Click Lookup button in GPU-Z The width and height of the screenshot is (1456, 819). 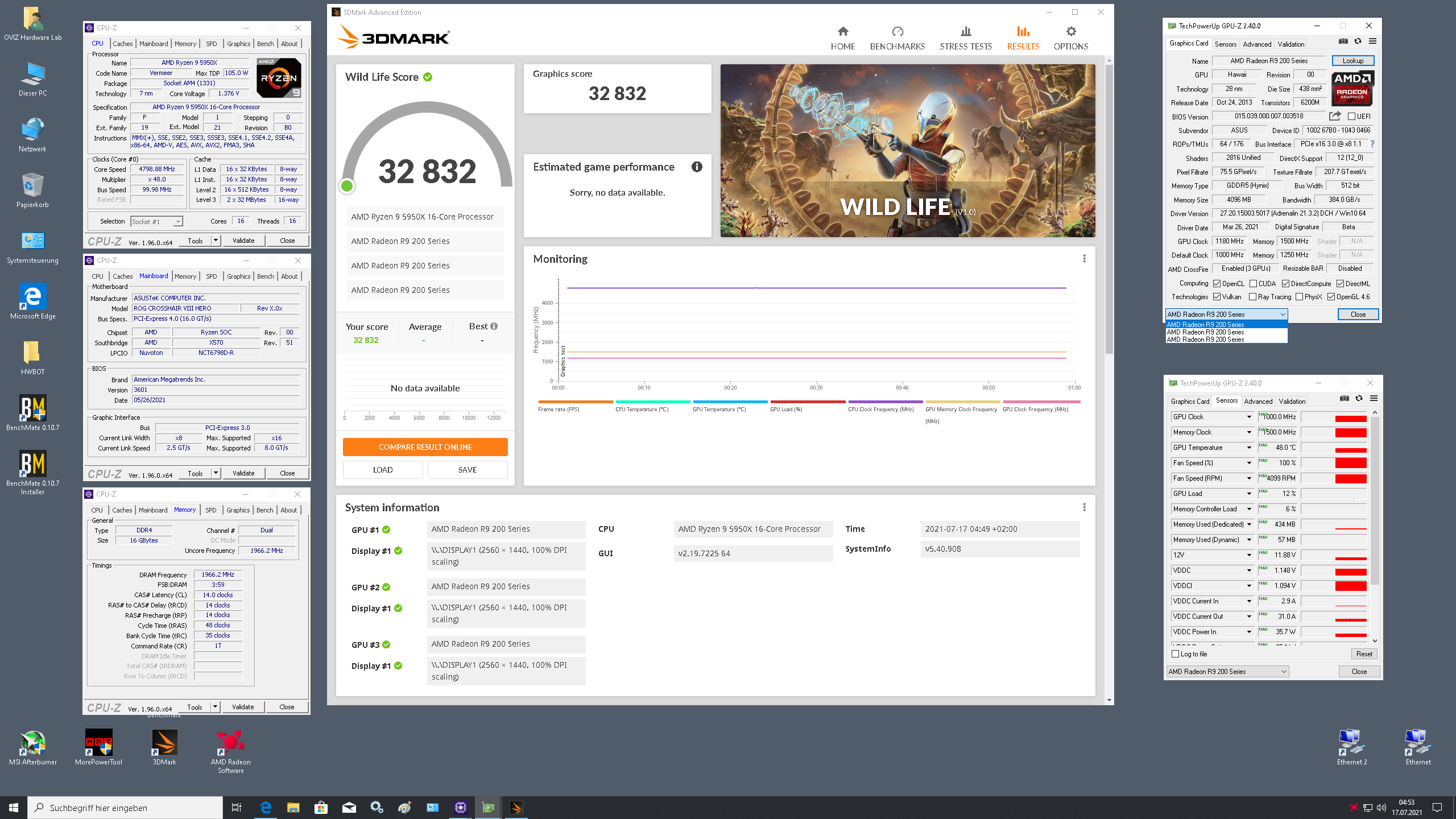(1352, 61)
